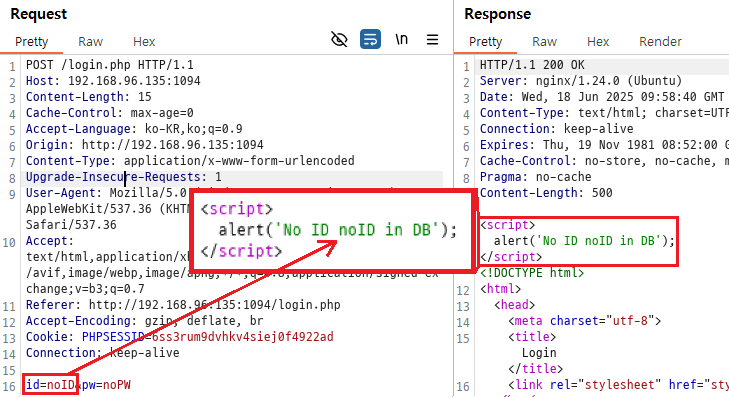Viewport: 729px width, 397px height.
Task: Click the Upgrade-Insecure-Requests header line
Action: [x=124, y=177]
